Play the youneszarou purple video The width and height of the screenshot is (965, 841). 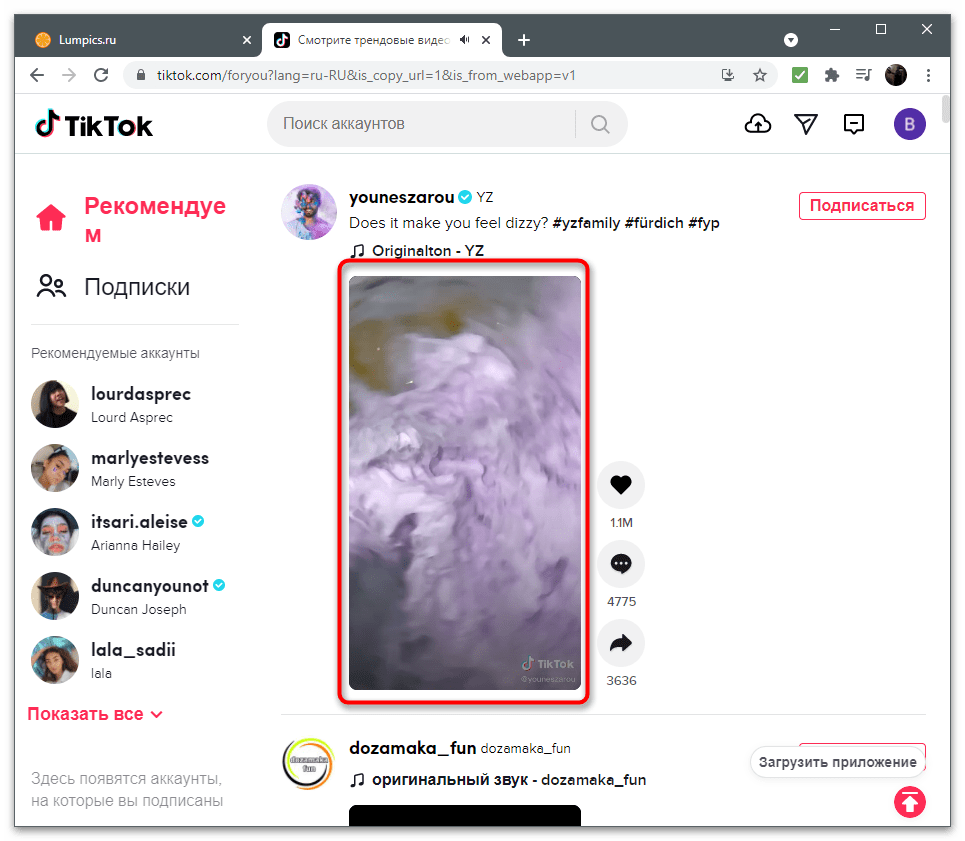[x=465, y=482]
